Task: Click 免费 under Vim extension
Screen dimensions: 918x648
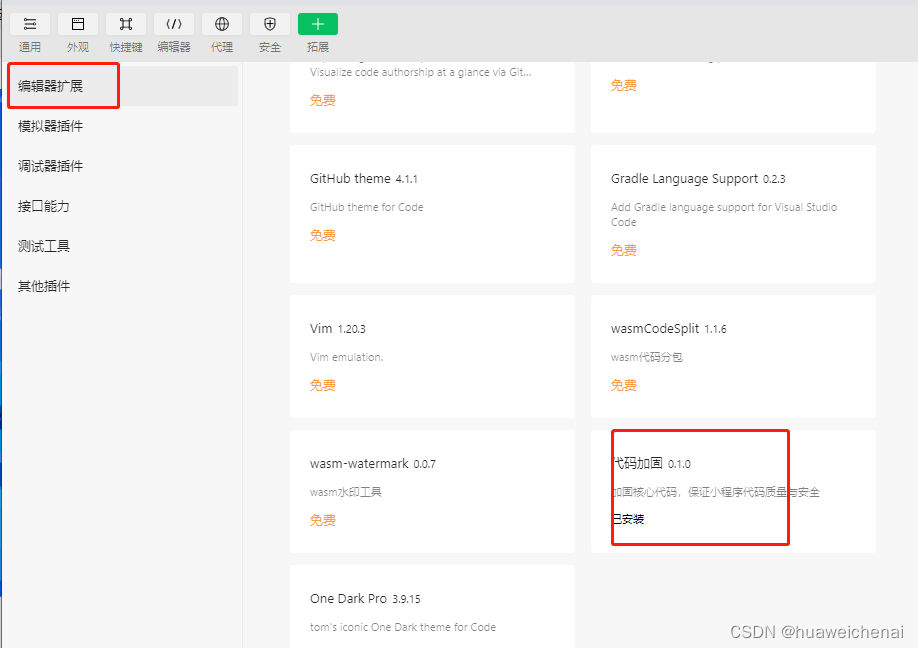Action: tap(323, 385)
